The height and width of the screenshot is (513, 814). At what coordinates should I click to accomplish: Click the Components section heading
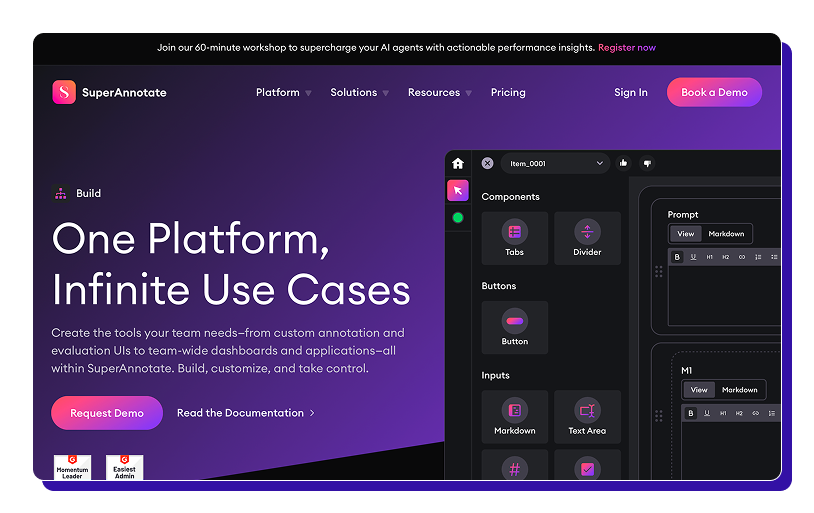(x=510, y=197)
